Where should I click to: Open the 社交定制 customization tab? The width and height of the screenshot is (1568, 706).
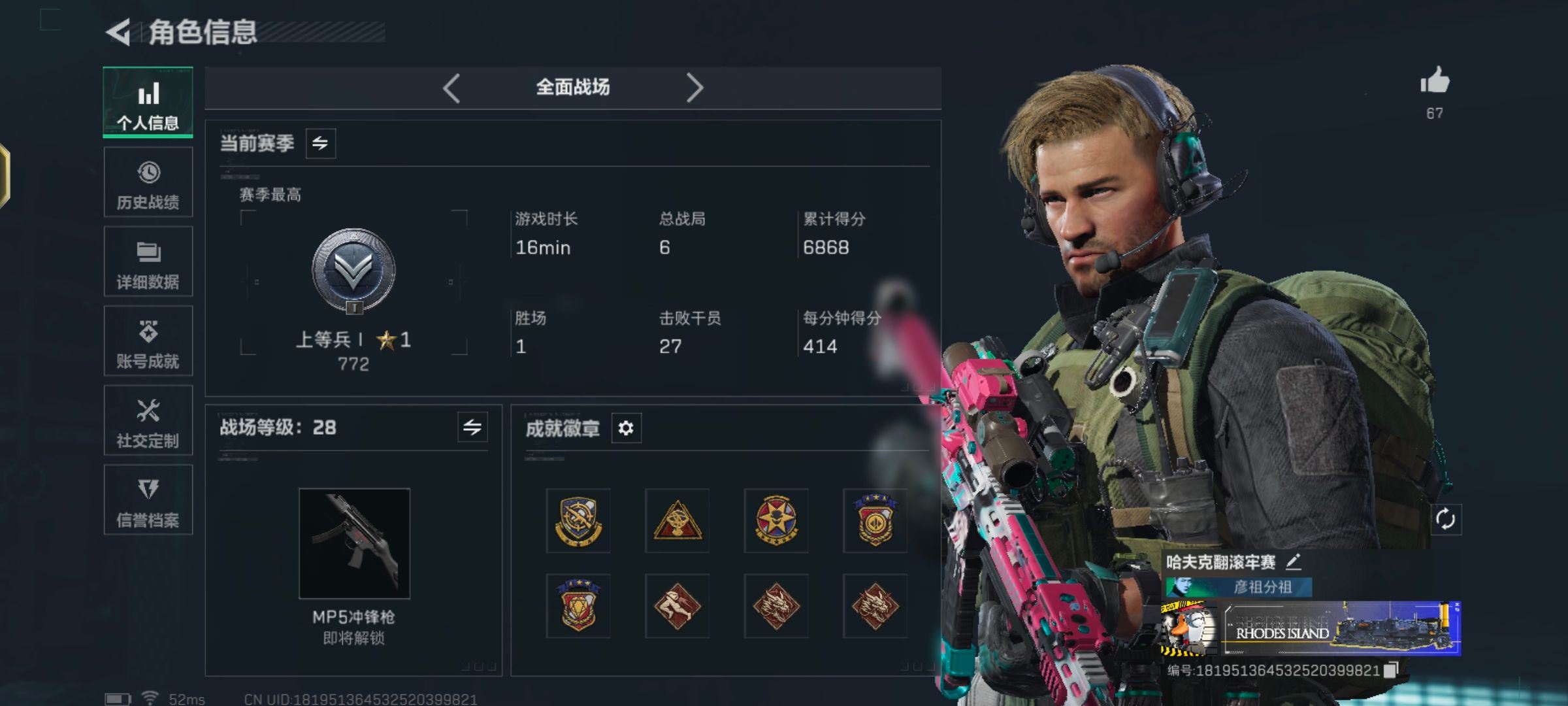[148, 420]
